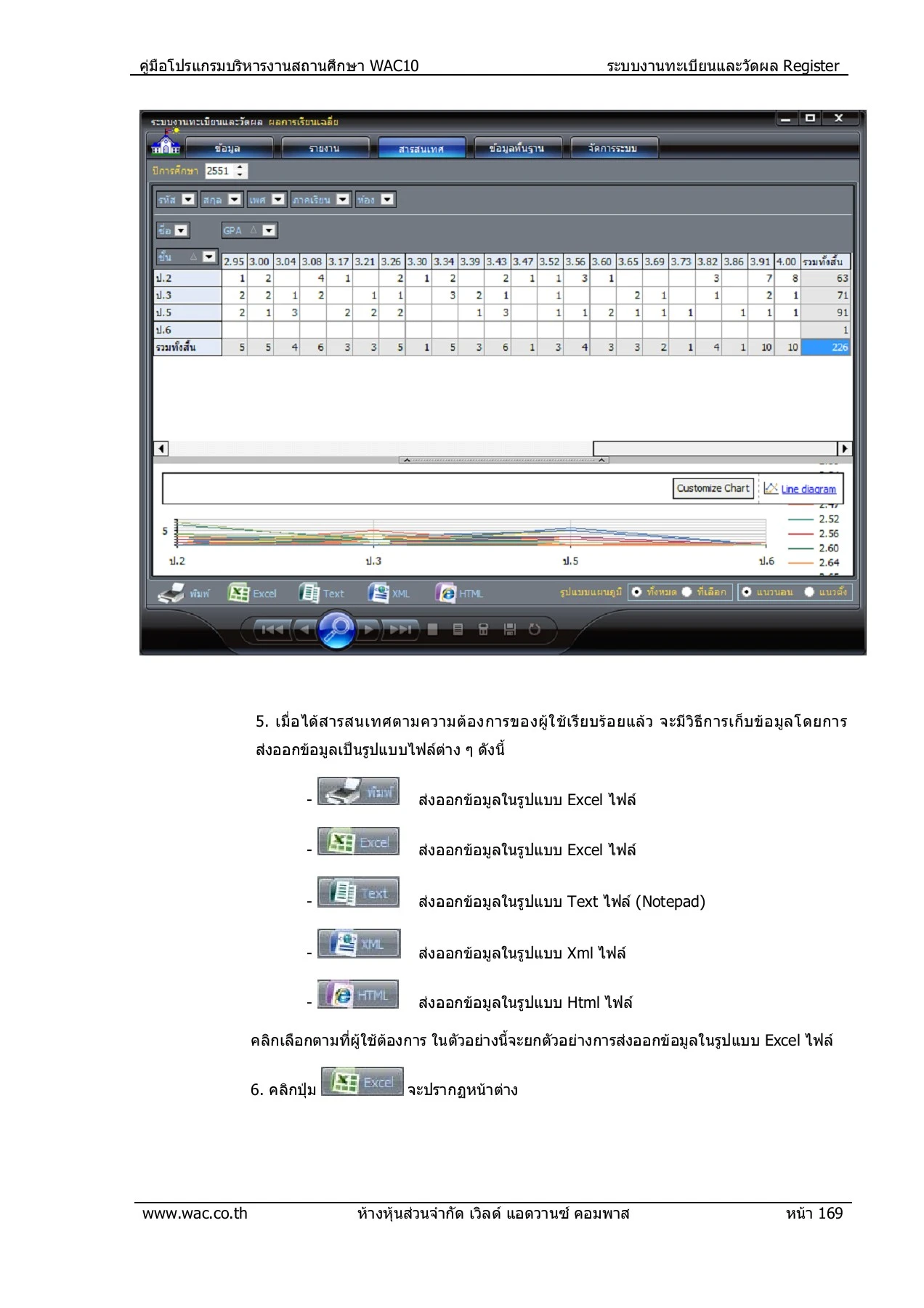The width and height of the screenshot is (924, 1308).
Task: Click the ป.5 row header
Action: pyautogui.click(x=187, y=312)
